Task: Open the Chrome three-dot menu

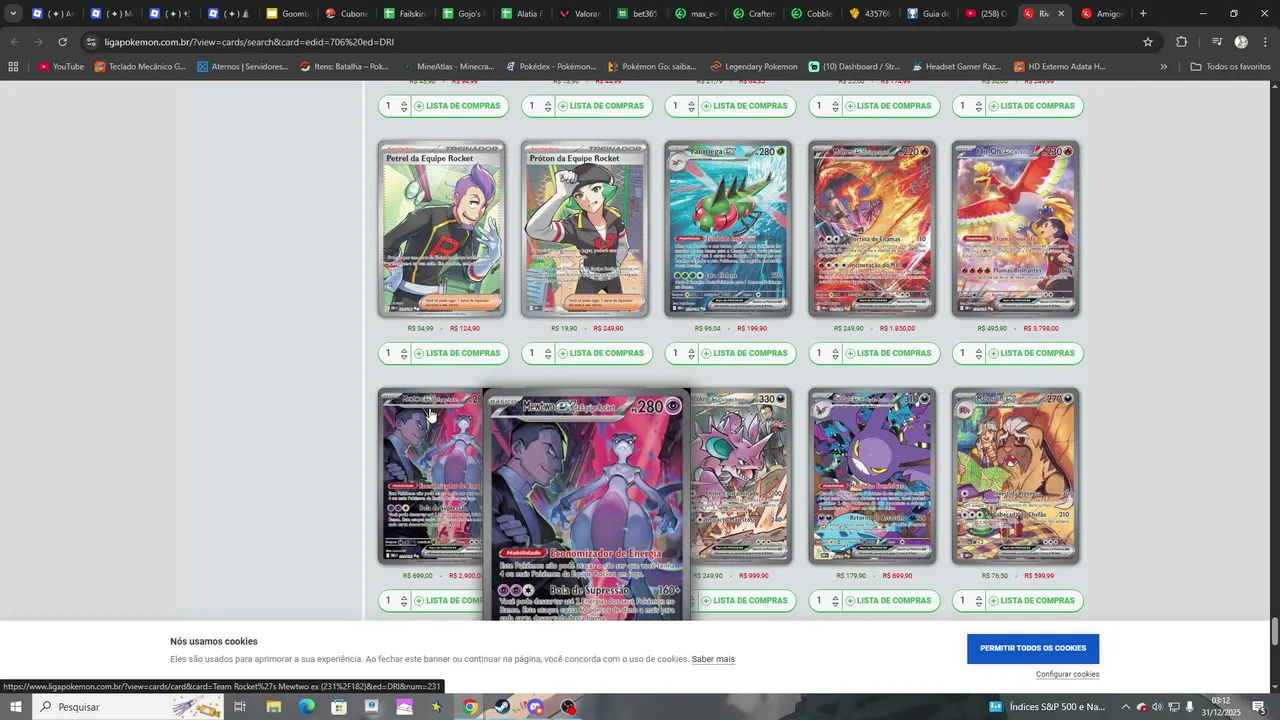Action: click(1265, 42)
